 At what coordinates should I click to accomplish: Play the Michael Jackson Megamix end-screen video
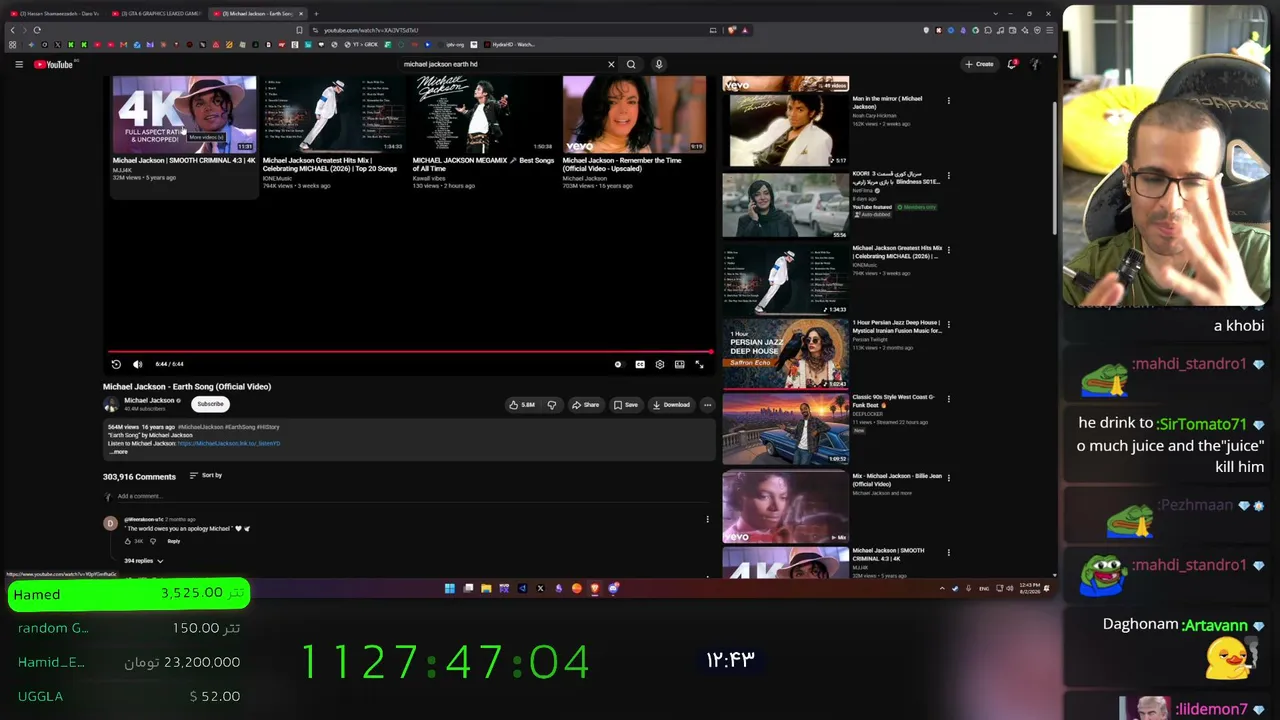click(x=484, y=114)
